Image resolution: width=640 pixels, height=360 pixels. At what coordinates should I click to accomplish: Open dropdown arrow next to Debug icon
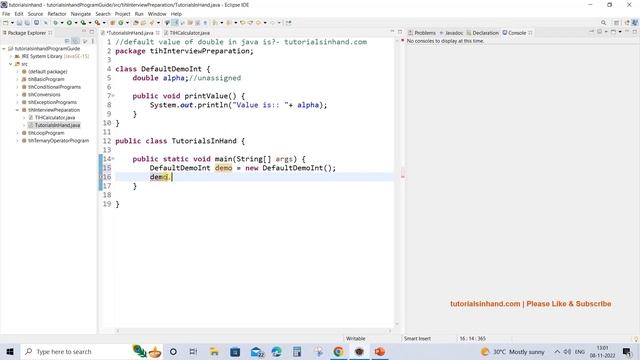tap(62, 23)
